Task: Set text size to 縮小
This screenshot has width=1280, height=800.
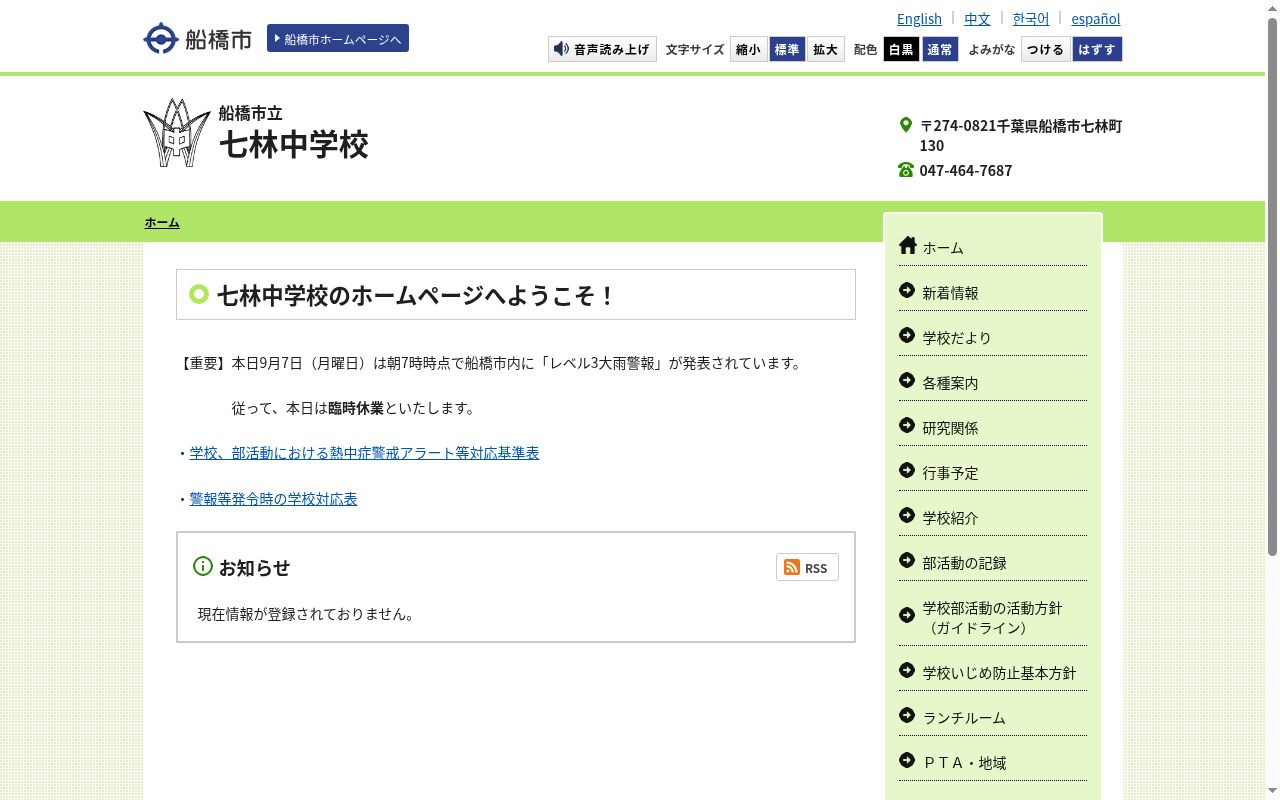Action: (x=748, y=49)
